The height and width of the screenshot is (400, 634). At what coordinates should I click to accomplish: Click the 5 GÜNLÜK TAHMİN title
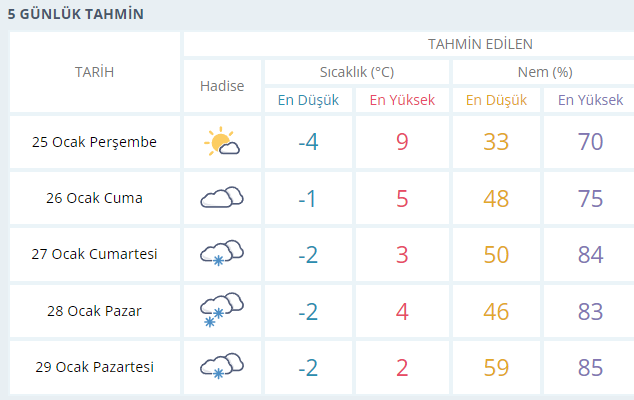pos(75,14)
